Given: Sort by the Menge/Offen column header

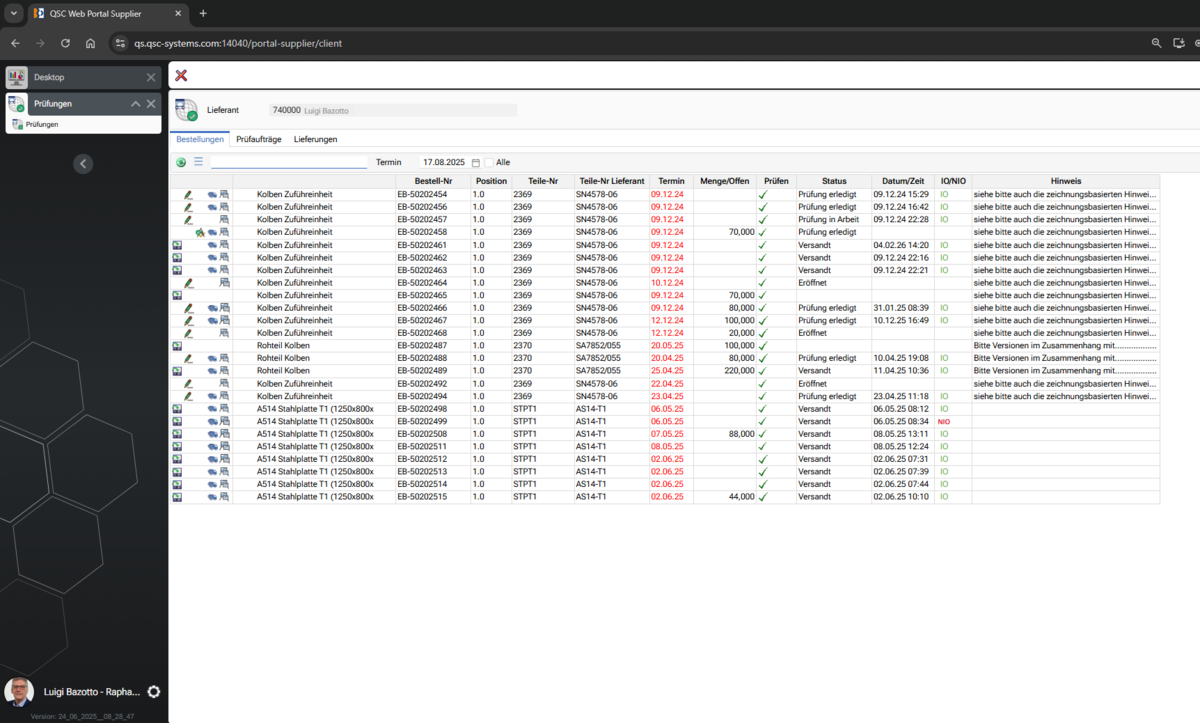Looking at the screenshot, I should click(x=725, y=181).
